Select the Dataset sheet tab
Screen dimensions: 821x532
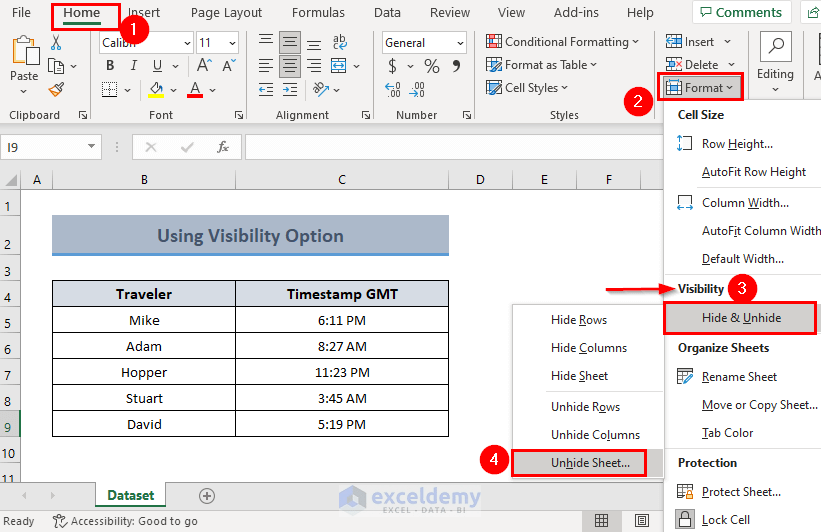(x=130, y=495)
